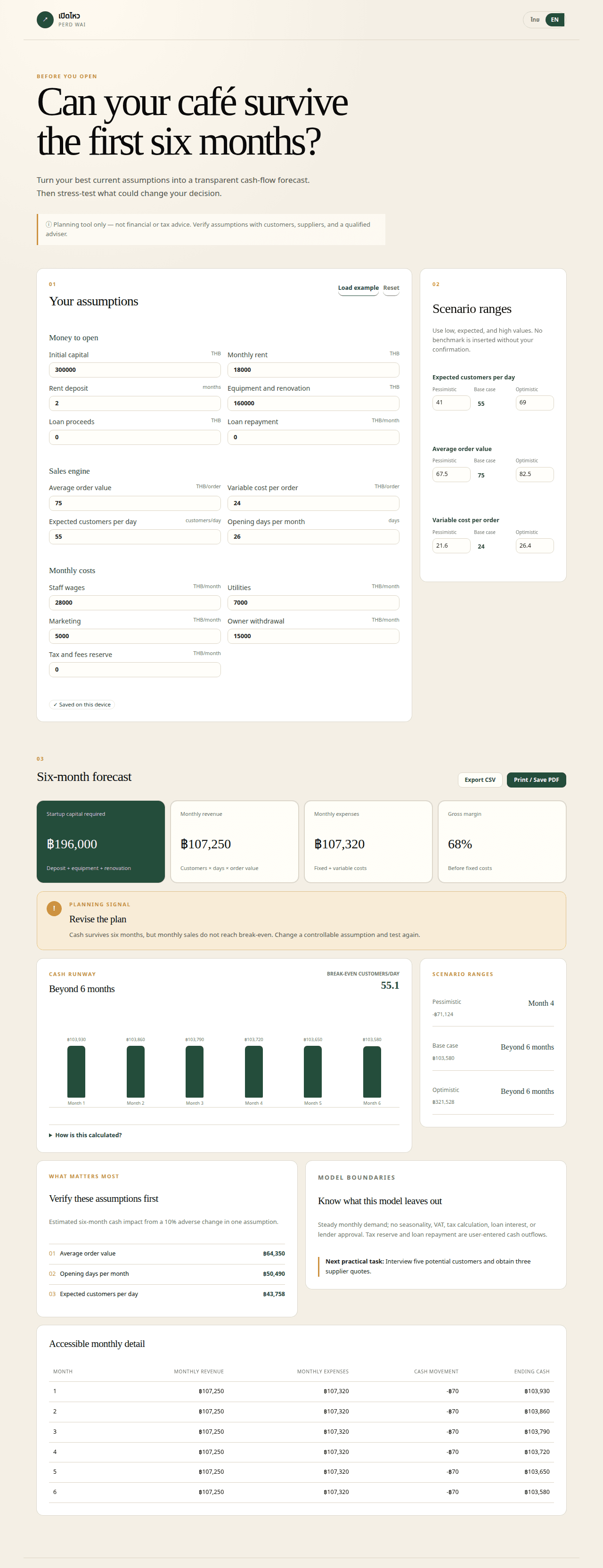
Task: Click Month 4 pessimistic runway result
Action: tap(541, 1003)
